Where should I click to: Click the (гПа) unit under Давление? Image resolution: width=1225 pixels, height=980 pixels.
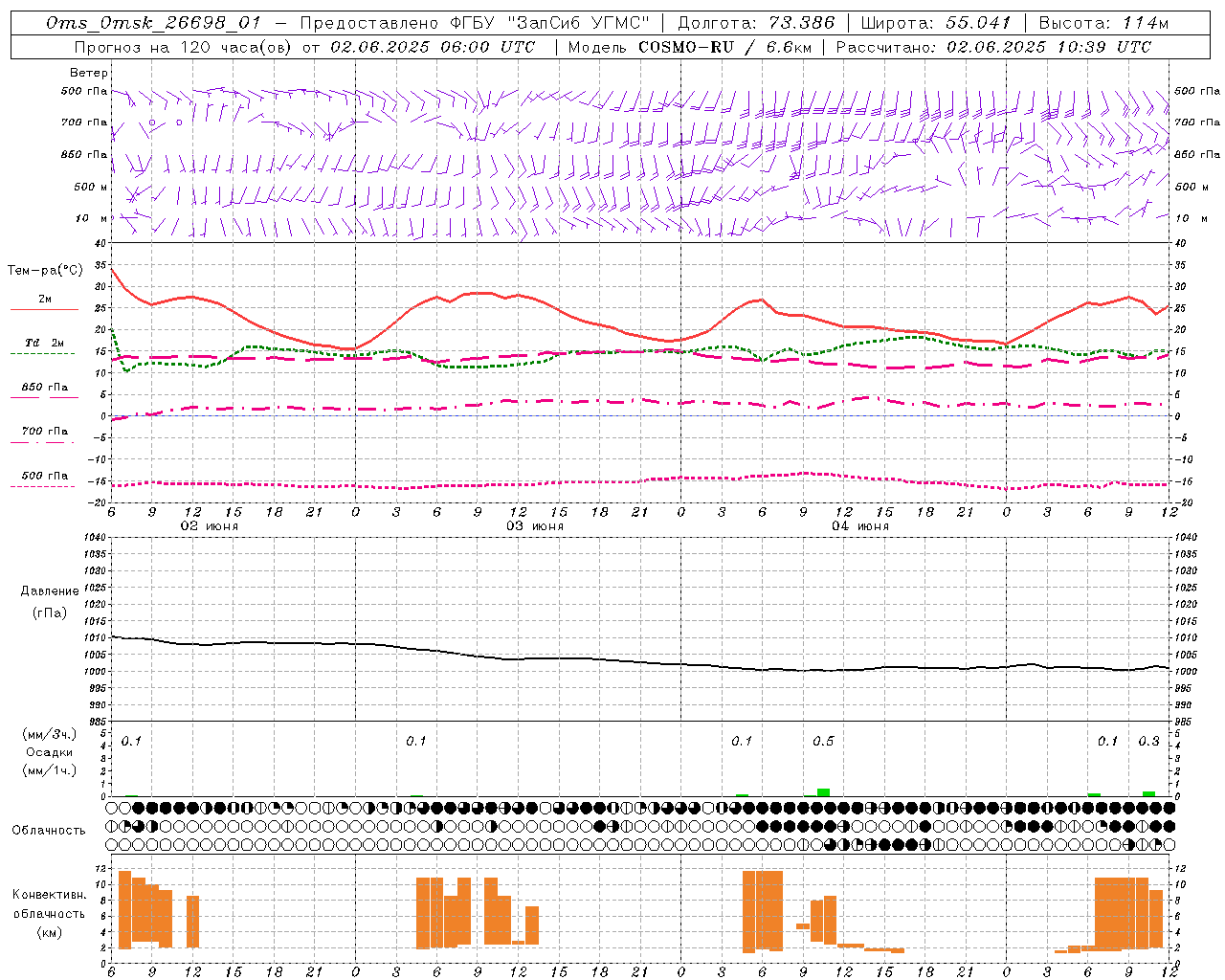pos(50,612)
